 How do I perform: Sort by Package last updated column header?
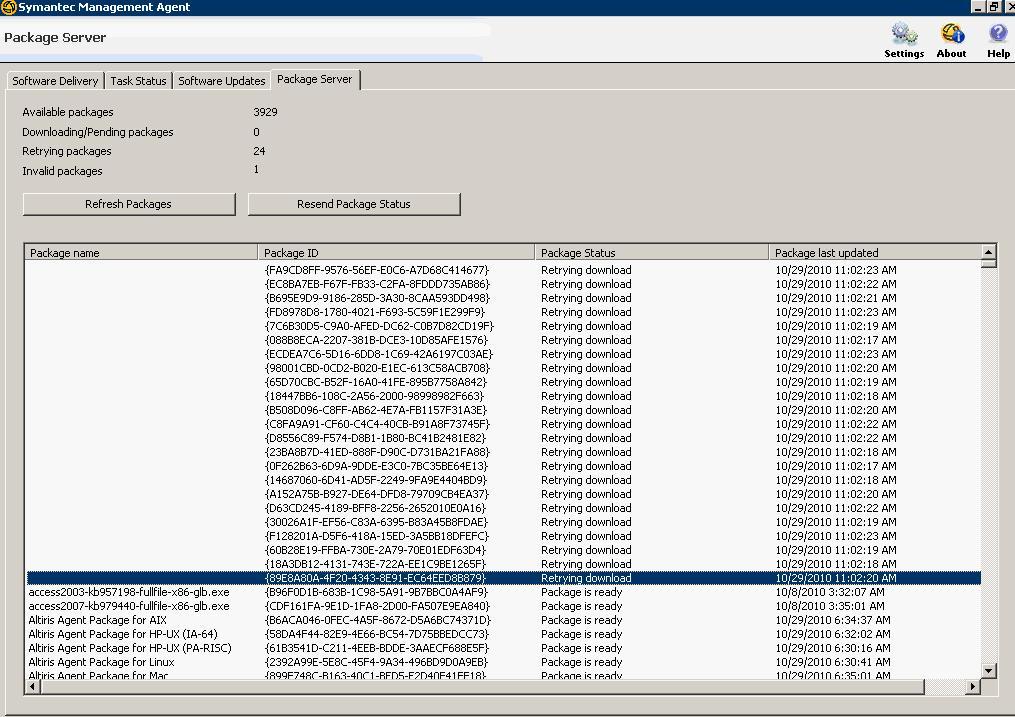(875, 253)
